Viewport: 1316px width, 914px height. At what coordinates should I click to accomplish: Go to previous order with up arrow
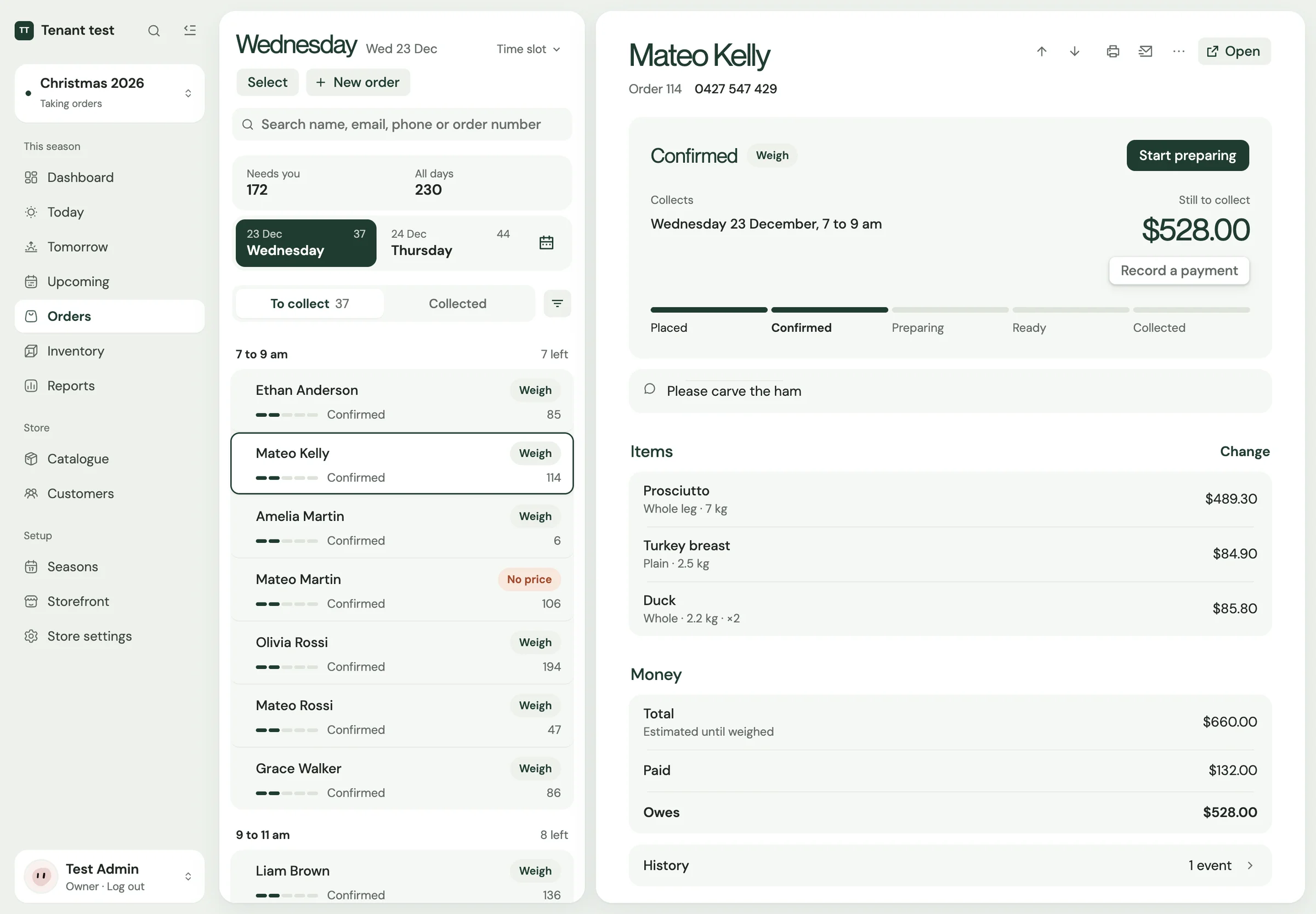(x=1041, y=52)
